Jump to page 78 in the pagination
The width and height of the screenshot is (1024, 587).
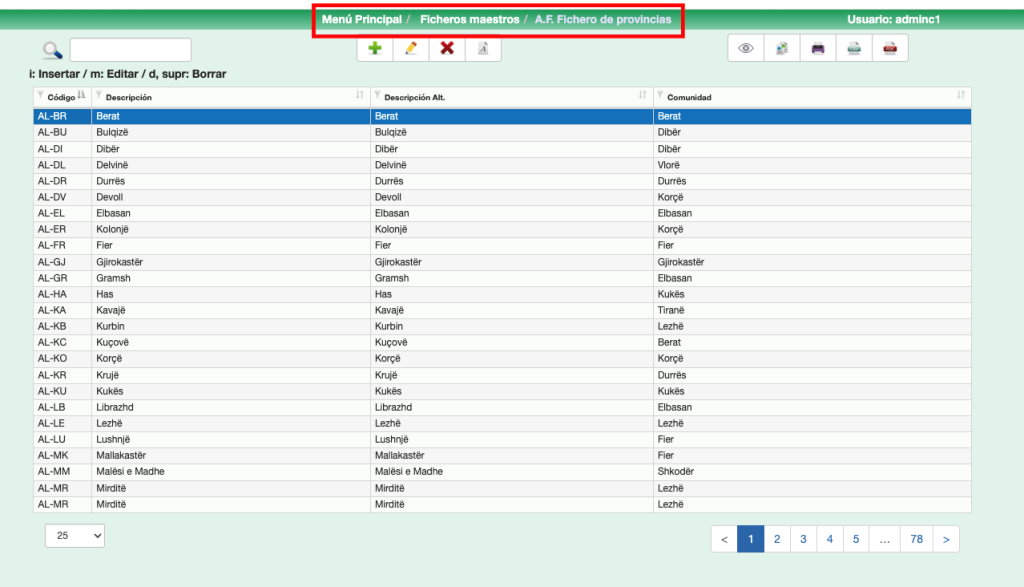(916, 539)
